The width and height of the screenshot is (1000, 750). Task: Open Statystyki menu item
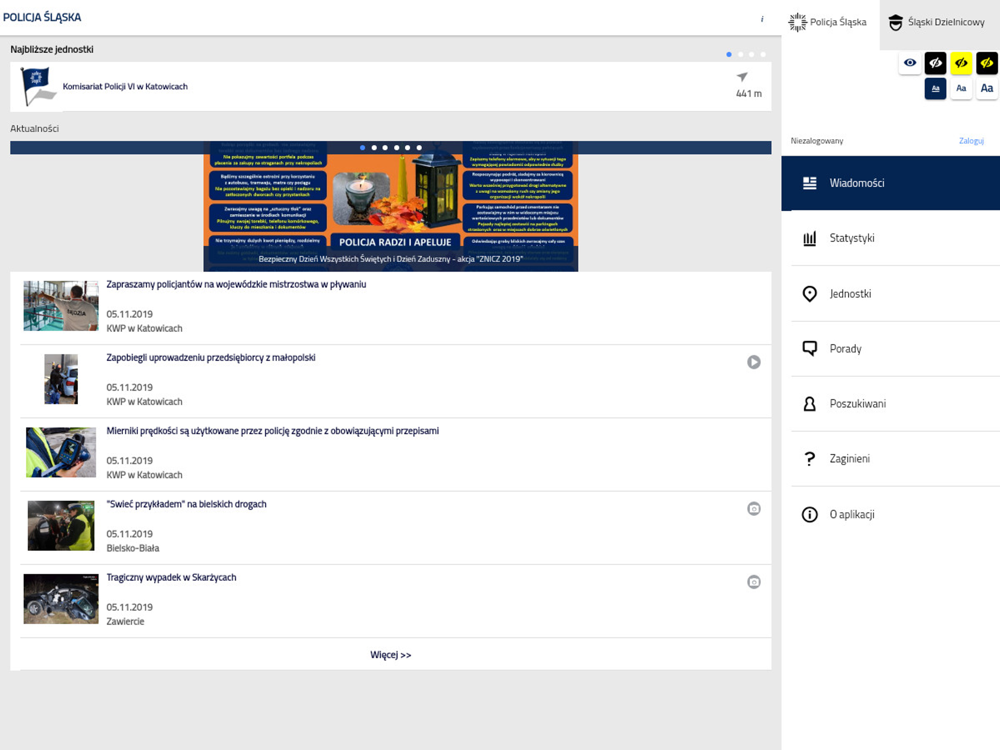(x=890, y=238)
